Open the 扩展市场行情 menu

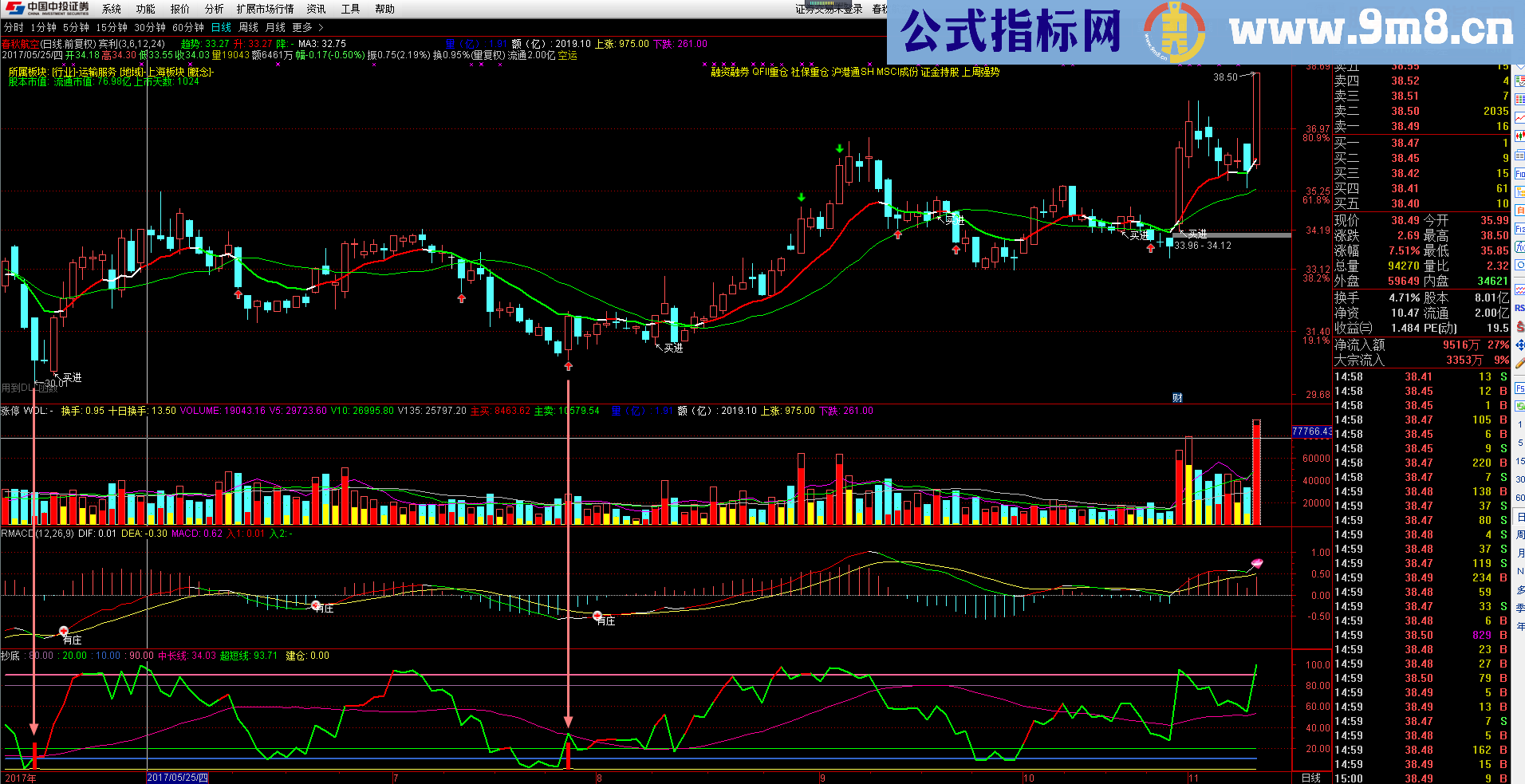(x=265, y=9)
